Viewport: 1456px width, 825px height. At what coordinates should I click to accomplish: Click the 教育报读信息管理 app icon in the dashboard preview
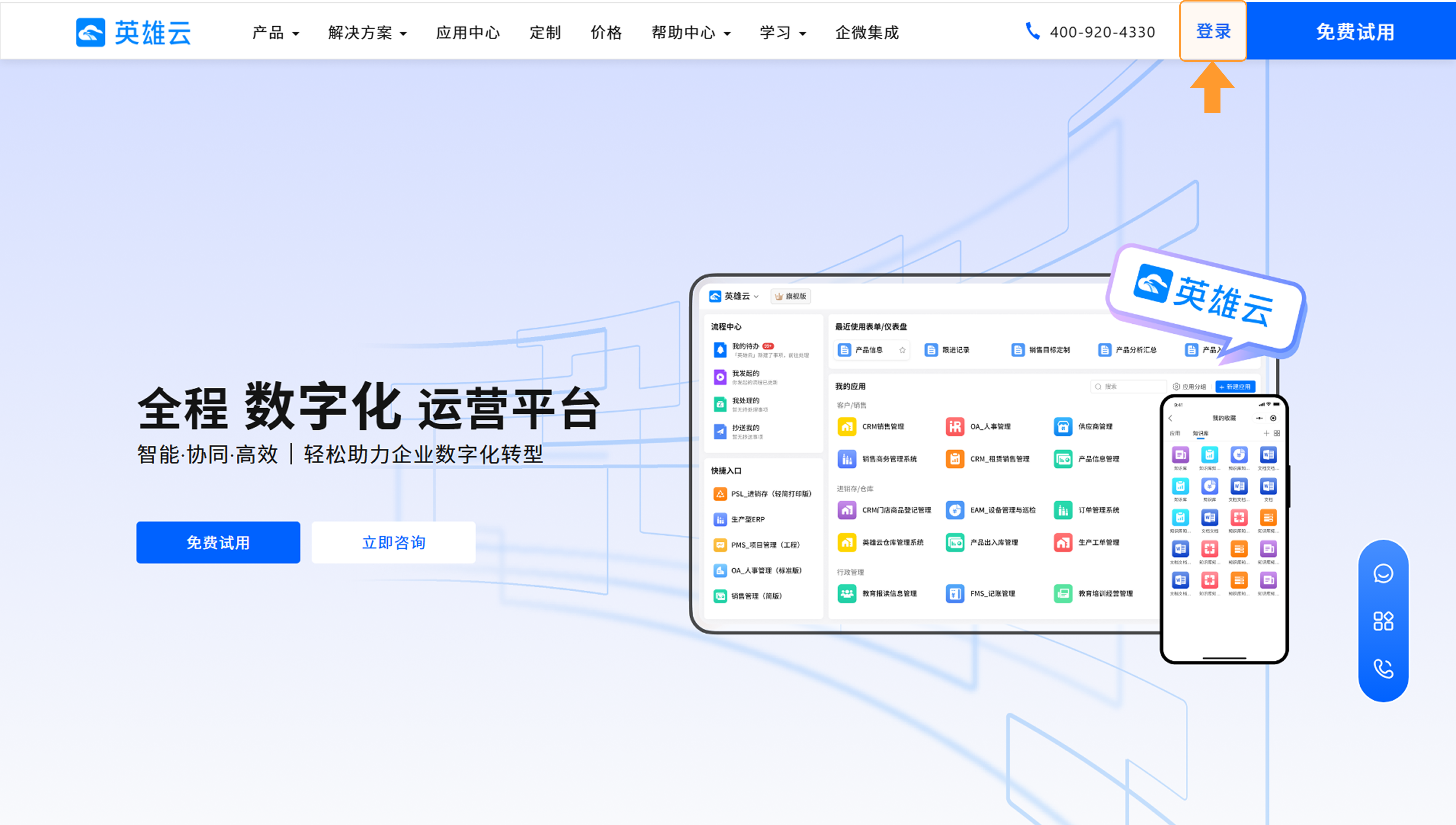[847, 593]
